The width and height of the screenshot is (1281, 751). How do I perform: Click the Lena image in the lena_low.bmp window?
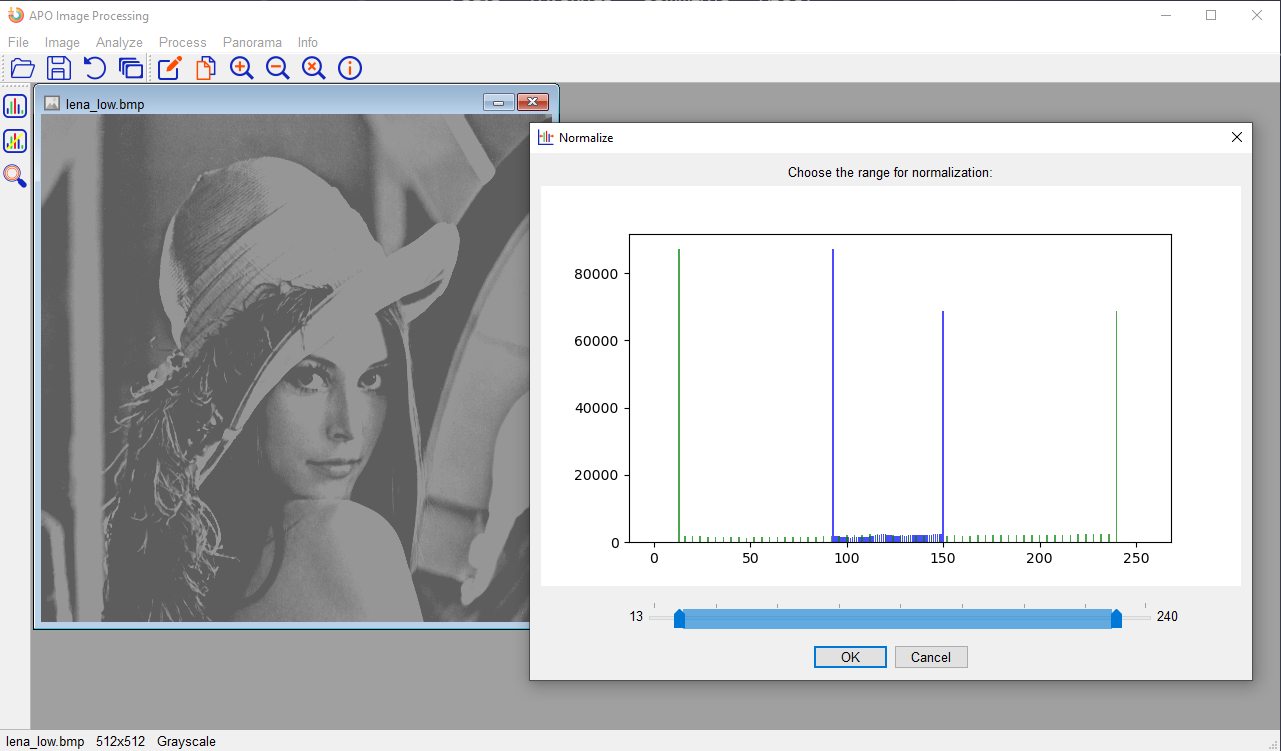283,368
